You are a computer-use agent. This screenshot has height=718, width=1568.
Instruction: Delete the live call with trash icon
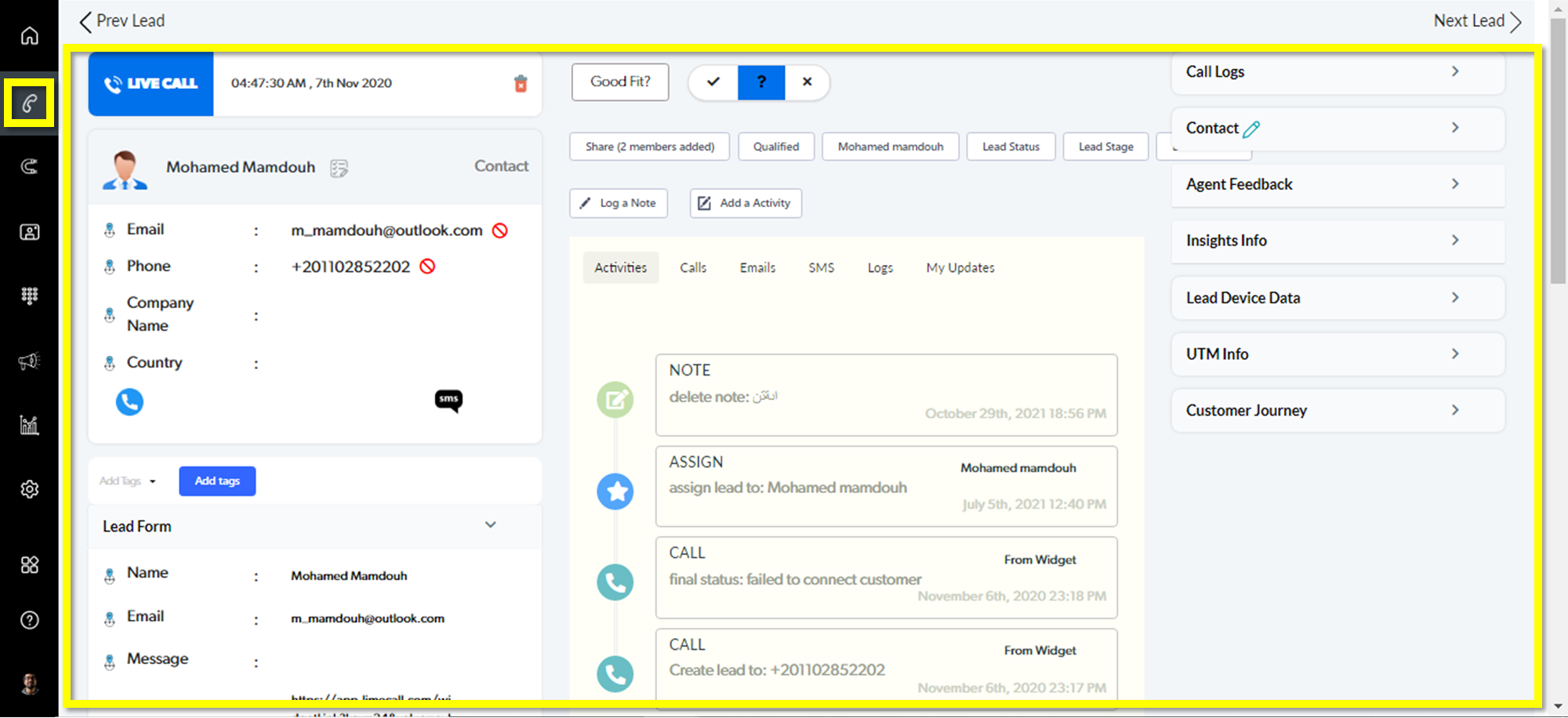click(521, 84)
